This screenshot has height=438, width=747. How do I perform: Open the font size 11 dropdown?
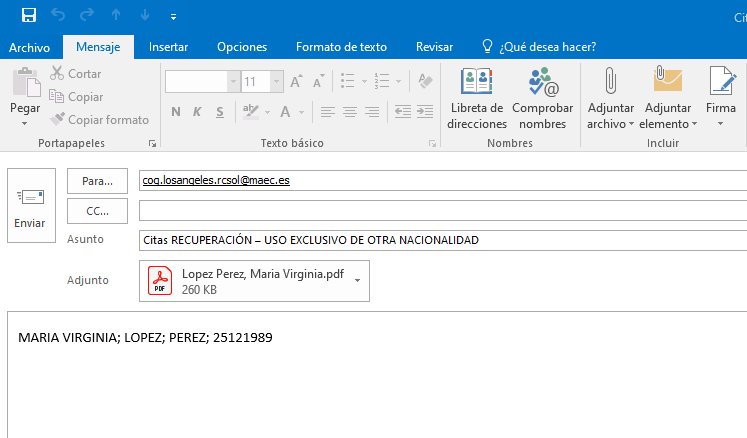pos(276,81)
